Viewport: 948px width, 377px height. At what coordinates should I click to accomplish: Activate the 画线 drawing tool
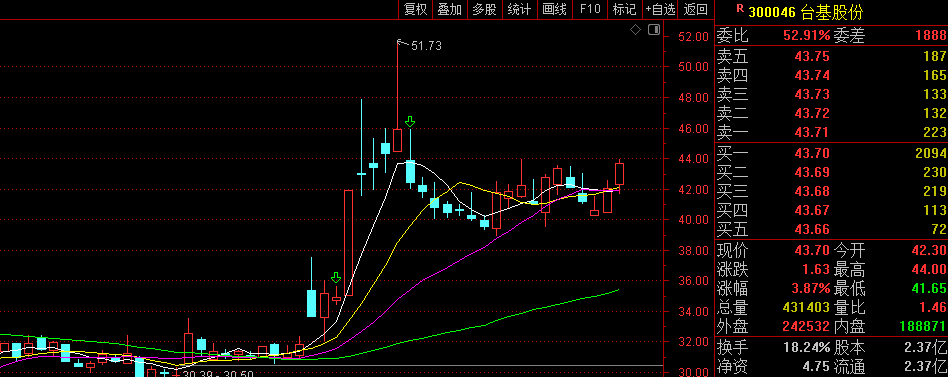pyautogui.click(x=554, y=9)
